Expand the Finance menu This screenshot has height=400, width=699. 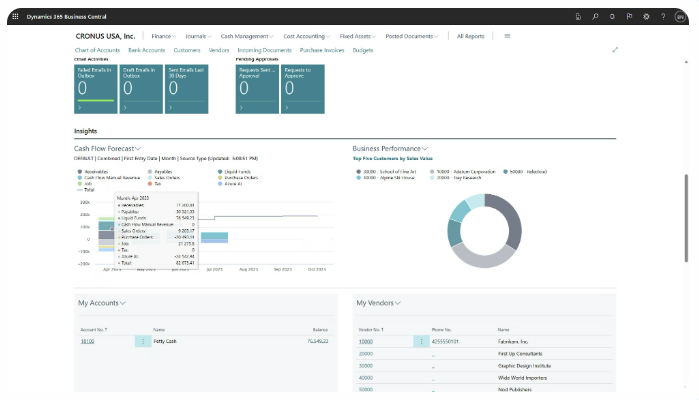tap(164, 36)
